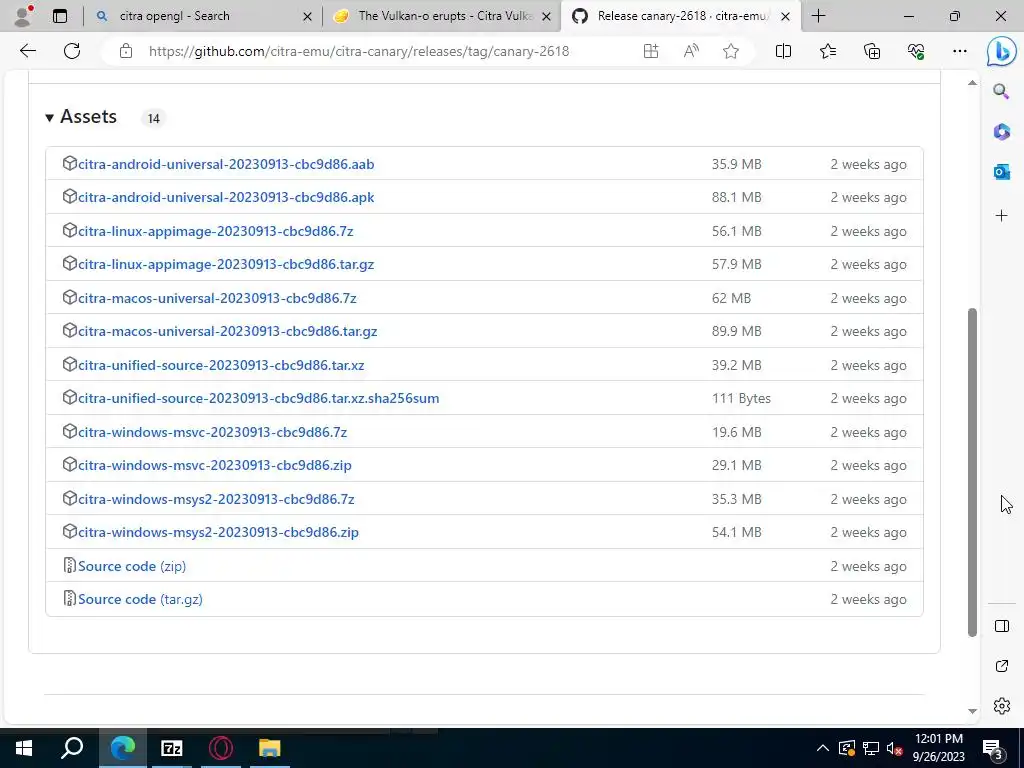Open the Settings and more menu

point(959,51)
